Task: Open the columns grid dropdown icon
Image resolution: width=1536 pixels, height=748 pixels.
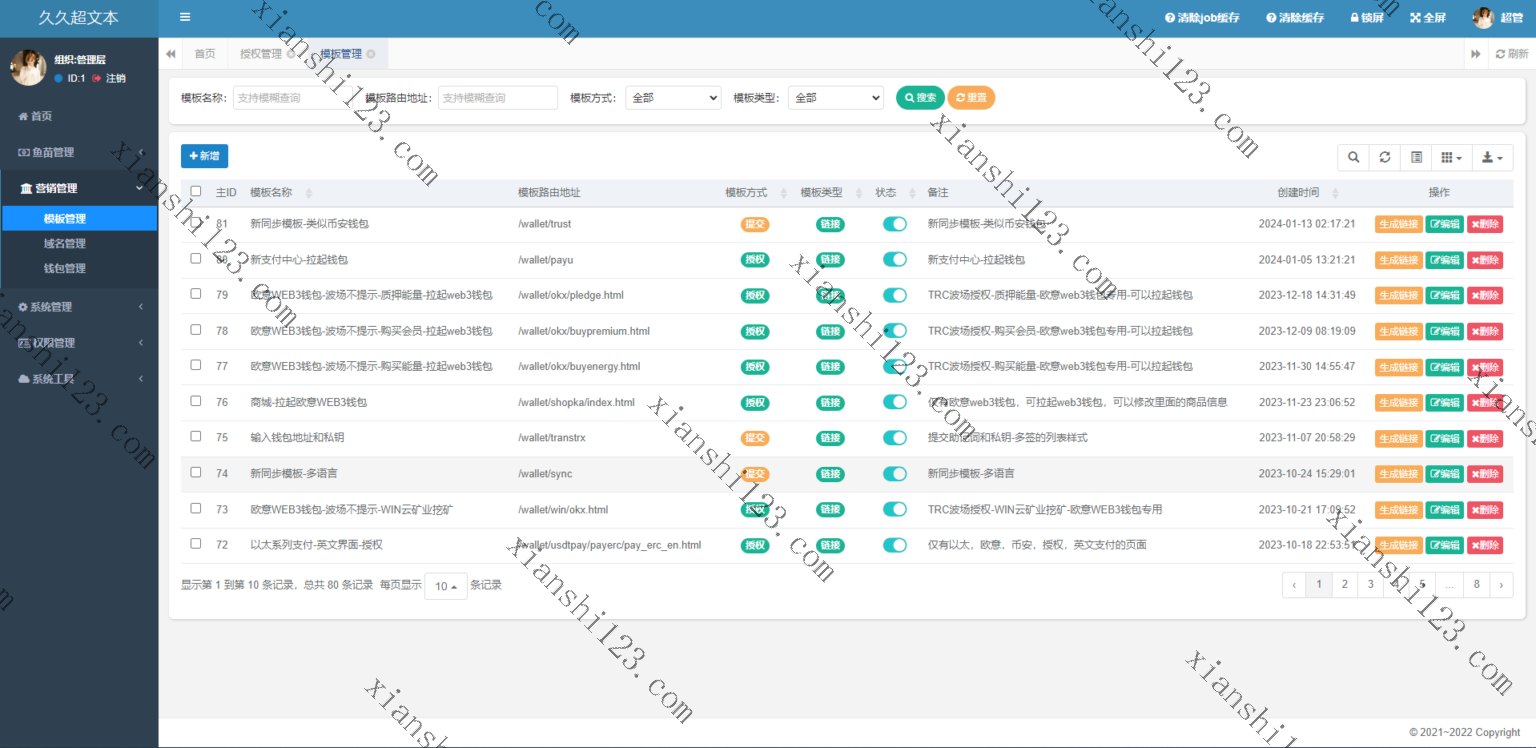Action: coord(1451,157)
